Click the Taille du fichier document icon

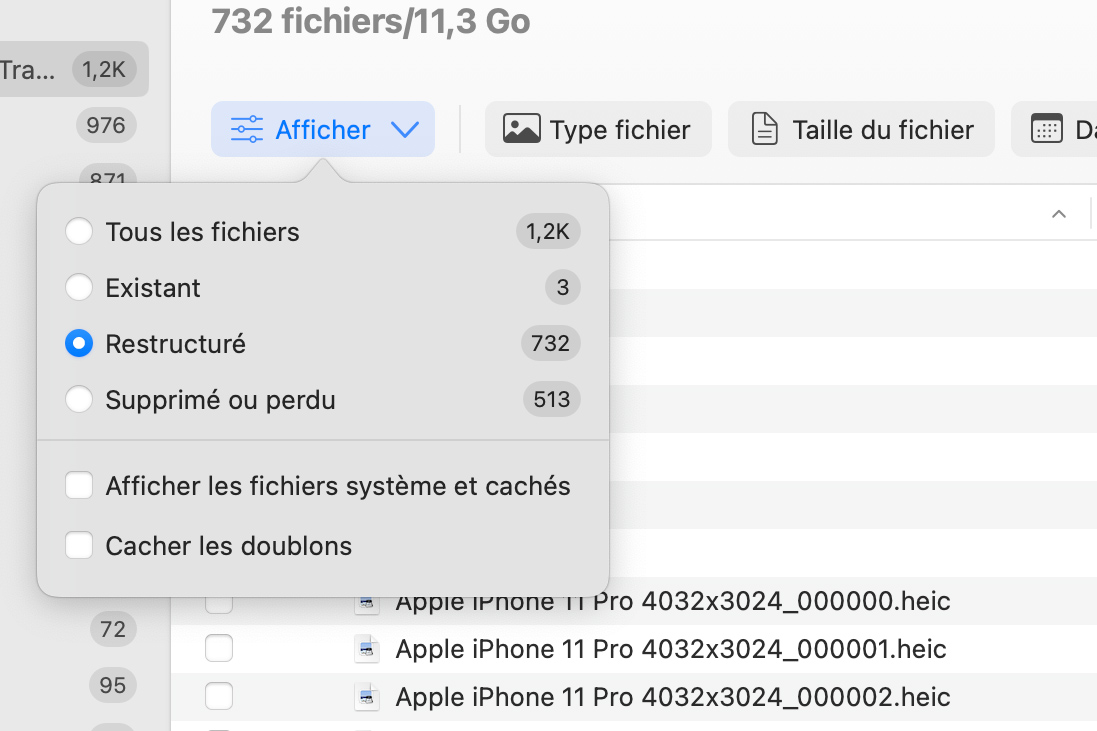click(x=764, y=130)
